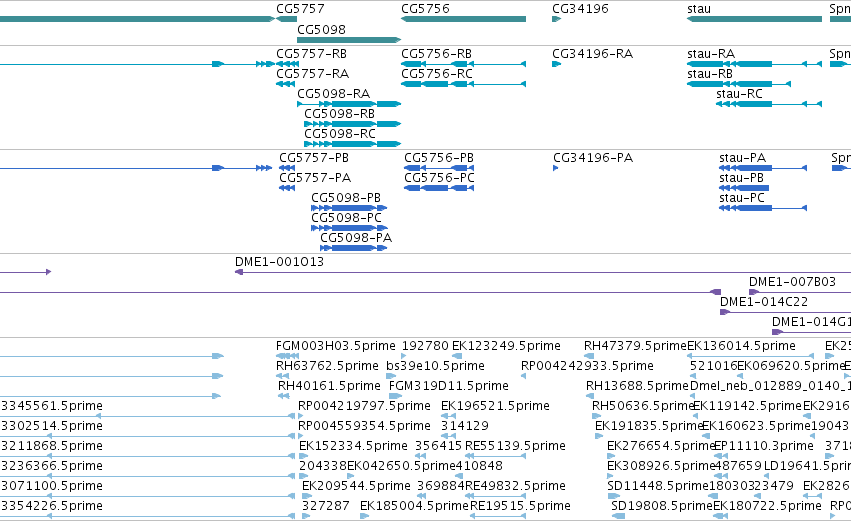
Task: Open EST EK119142.5prime
Action: click(x=747, y=406)
